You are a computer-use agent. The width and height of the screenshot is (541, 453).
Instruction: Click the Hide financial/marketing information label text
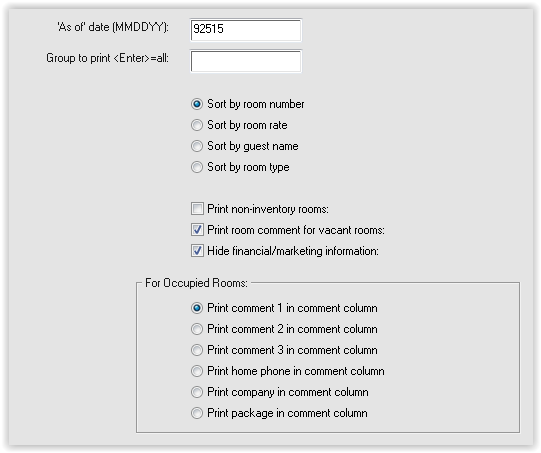(x=293, y=251)
